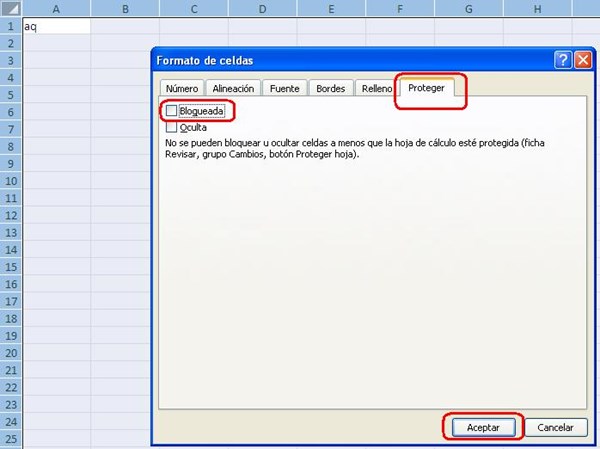Click row 8 header
Image resolution: width=600 pixels, height=449 pixels.
coord(11,147)
